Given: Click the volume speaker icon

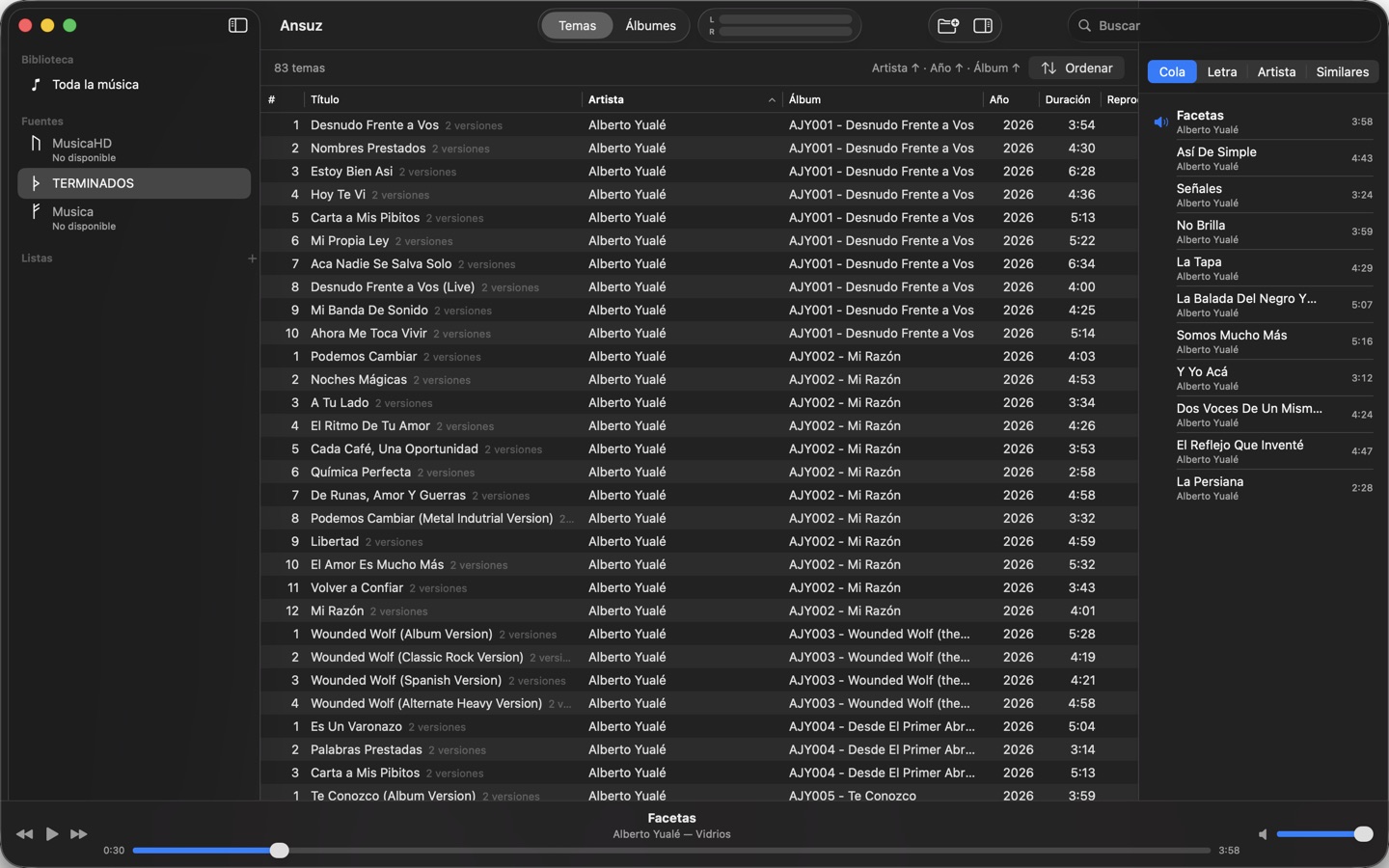Looking at the screenshot, I should pos(1263,834).
